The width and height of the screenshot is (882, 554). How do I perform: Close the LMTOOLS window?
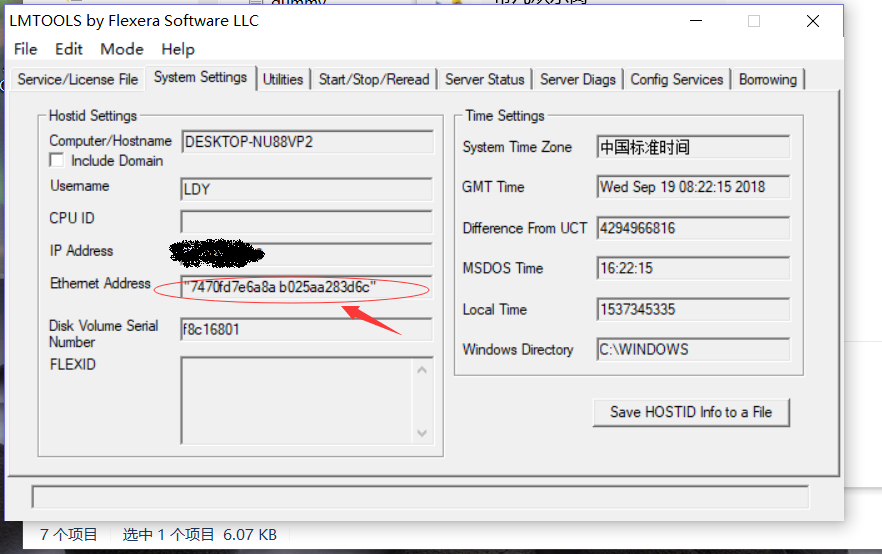coord(813,21)
